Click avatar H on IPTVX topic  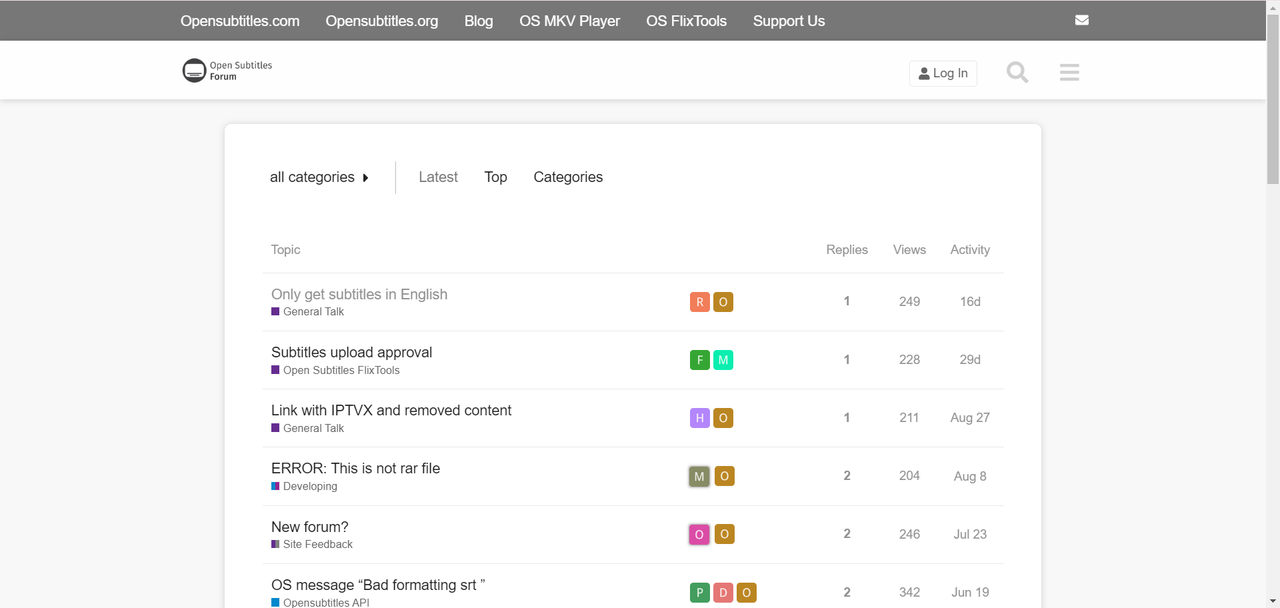699,418
